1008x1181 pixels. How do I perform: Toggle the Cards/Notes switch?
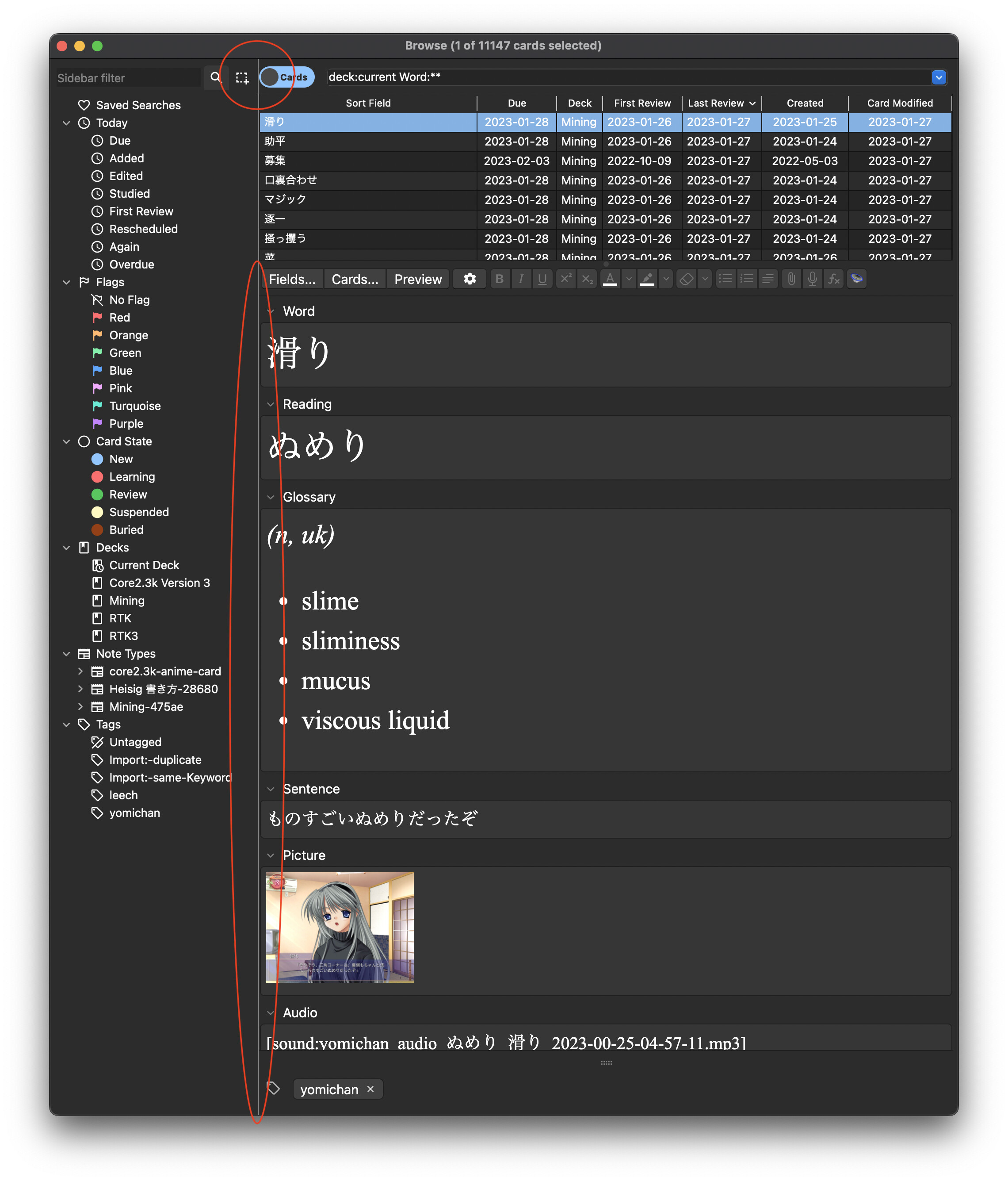coord(287,77)
